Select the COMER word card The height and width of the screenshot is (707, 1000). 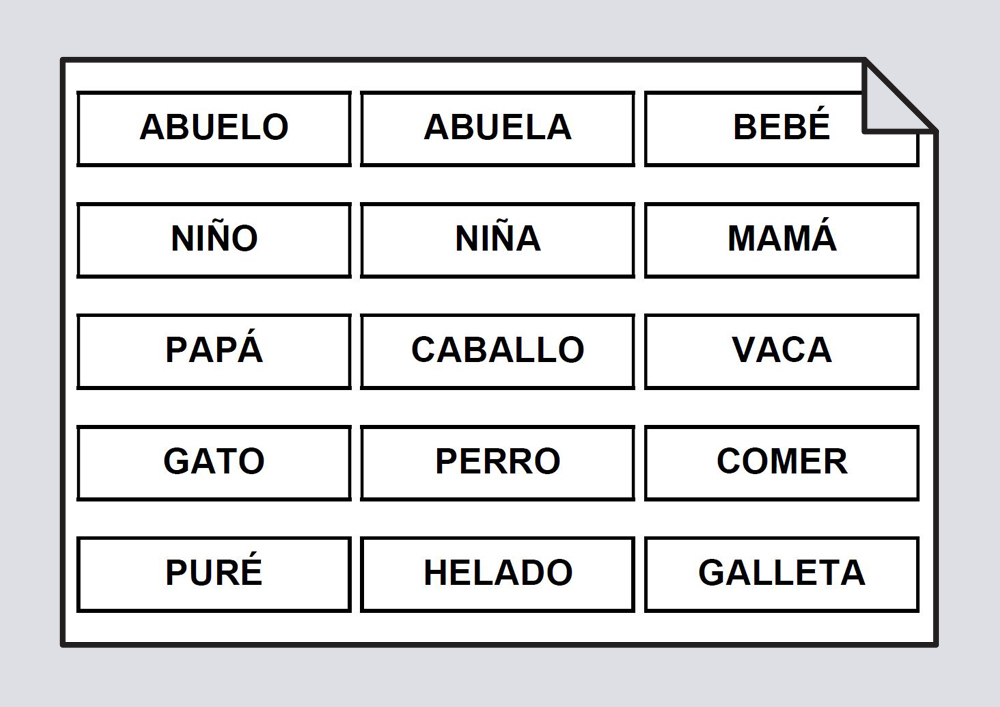[781, 463]
